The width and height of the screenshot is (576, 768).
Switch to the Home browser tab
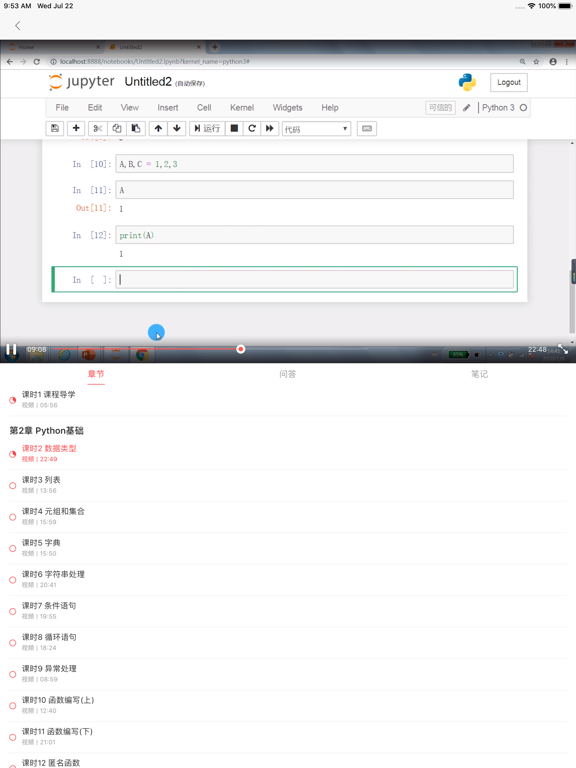pos(54,47)
